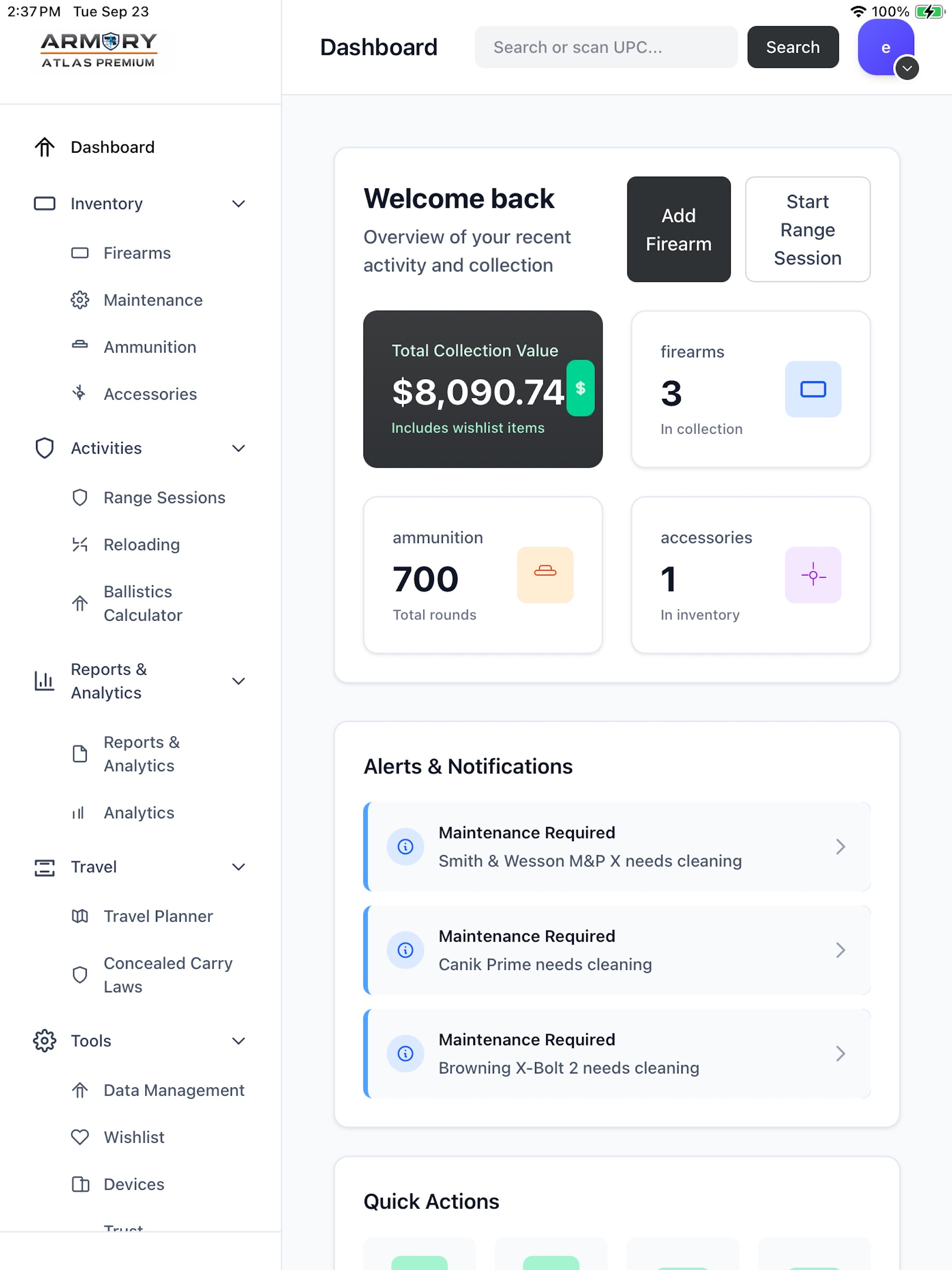
Task: Click the firearms 3 In collection card
Action: point(751,389)
